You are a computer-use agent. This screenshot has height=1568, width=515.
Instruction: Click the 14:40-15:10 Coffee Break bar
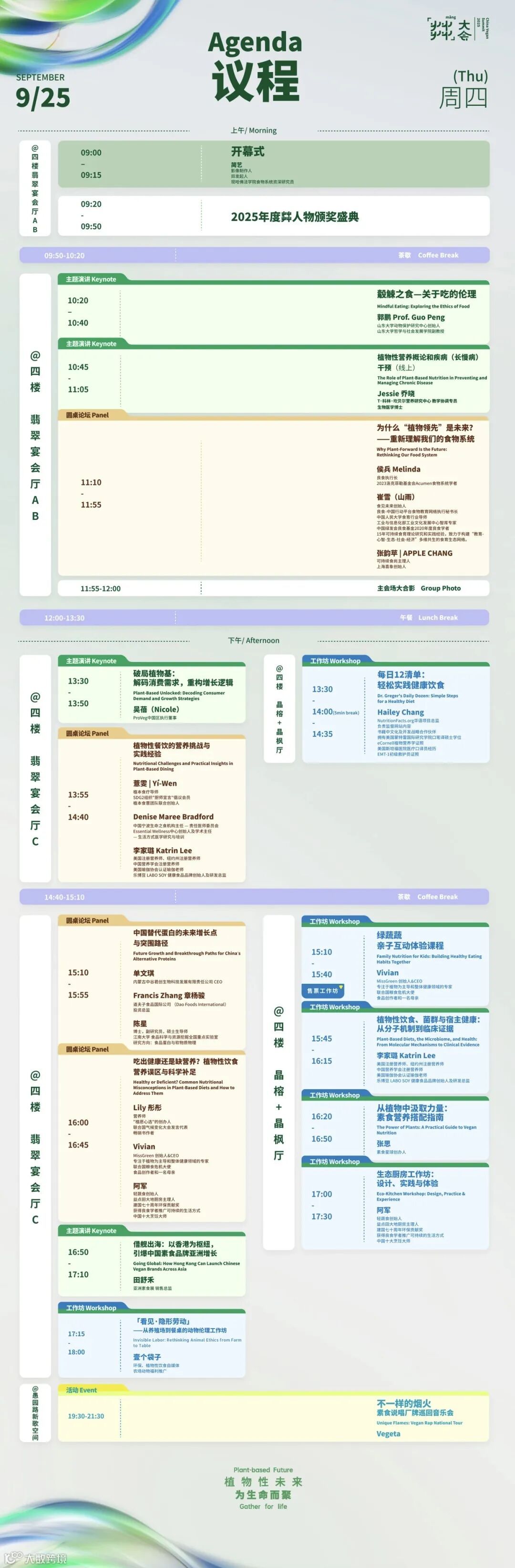tap(255, 897)
